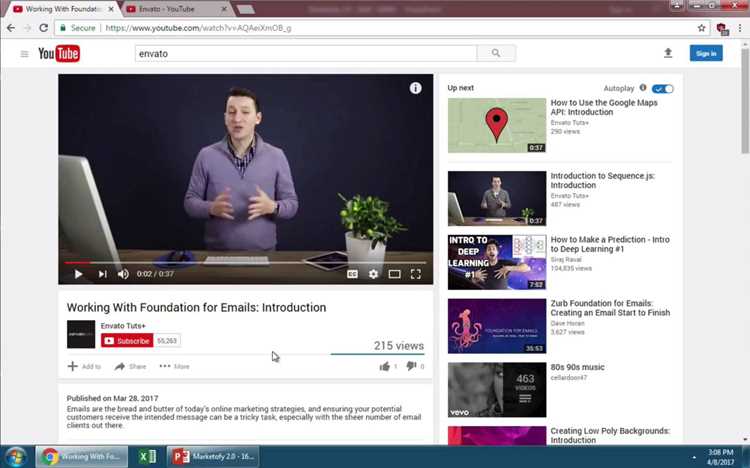750x468 pixels.
Task: Open 'Introduction to Sequence.js: Introduction' title link
Action: pos(602,180)
